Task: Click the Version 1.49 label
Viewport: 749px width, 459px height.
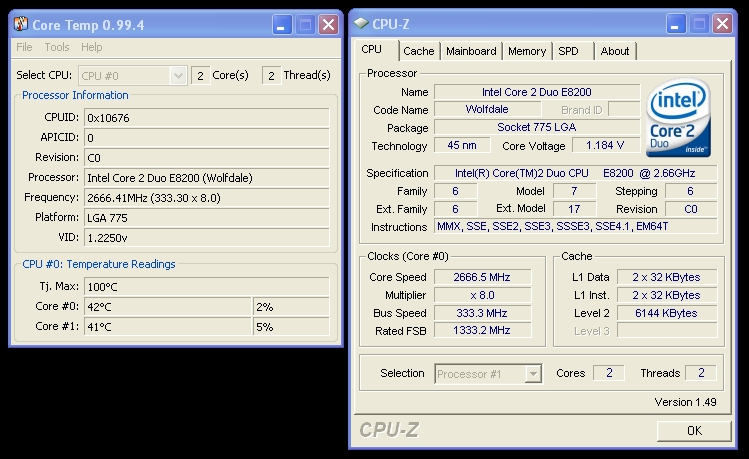Action: coord(685,402)
